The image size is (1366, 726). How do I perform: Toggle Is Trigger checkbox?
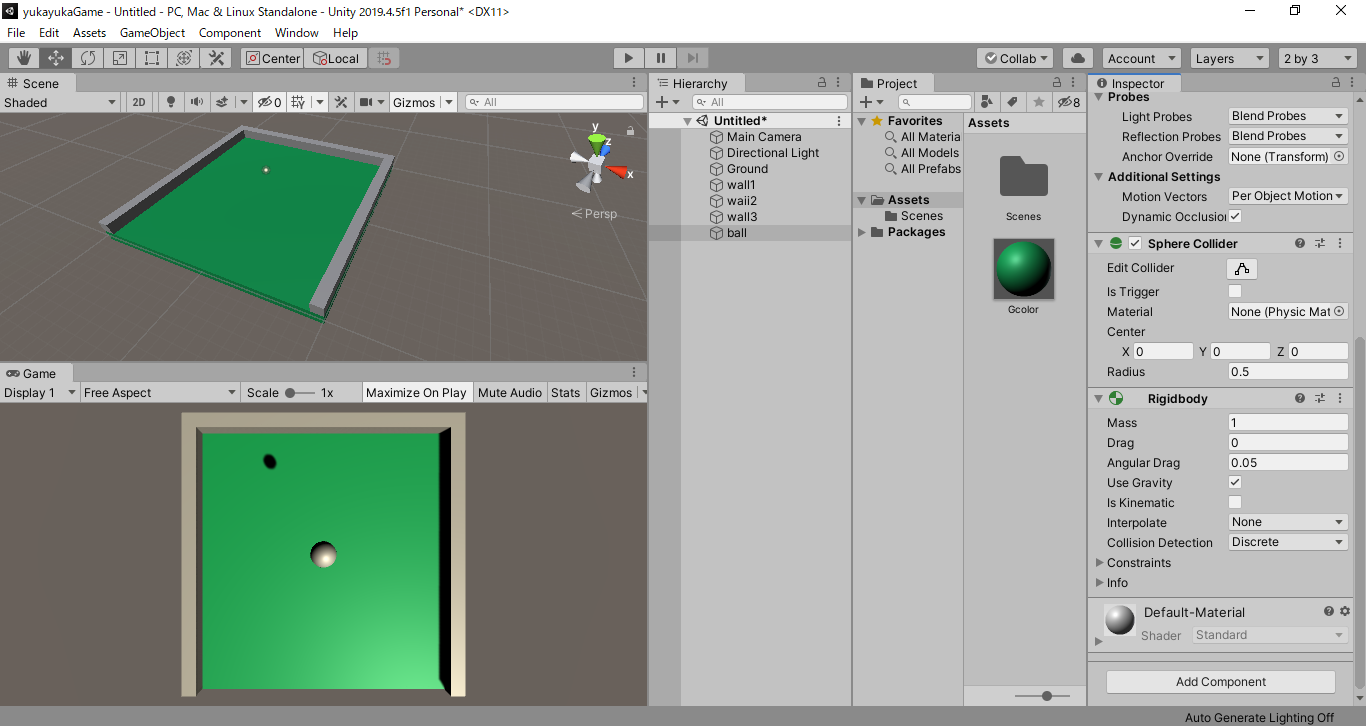1235,291
